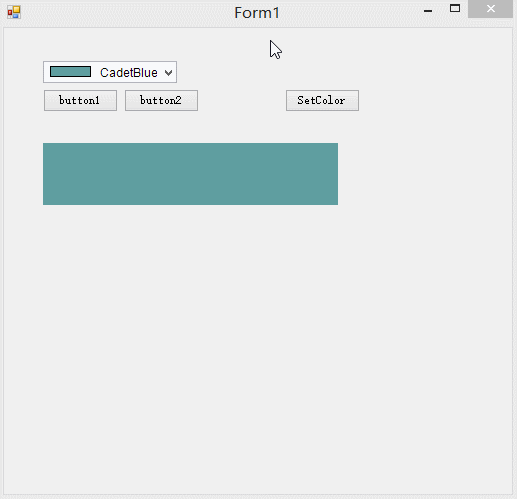Click the Form1 application icon in title bar
The width and height of the screenshot is (517, 499).
pos(14,12)
